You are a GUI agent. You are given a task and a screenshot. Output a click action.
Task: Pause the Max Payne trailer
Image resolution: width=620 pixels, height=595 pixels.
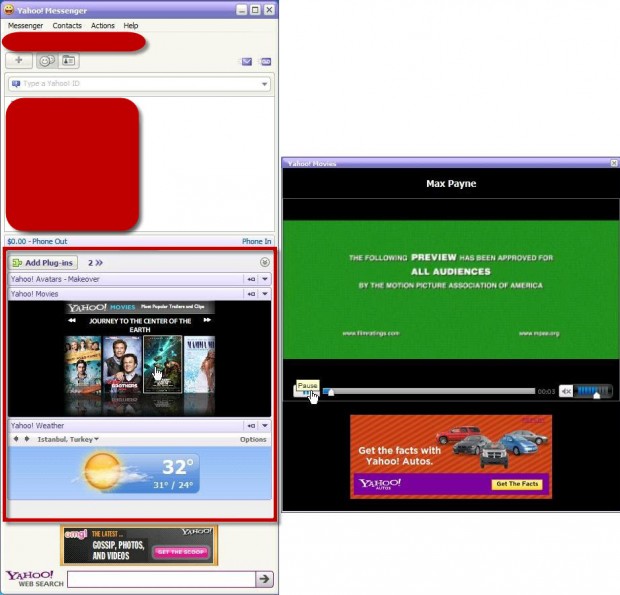tap(306, 392)
